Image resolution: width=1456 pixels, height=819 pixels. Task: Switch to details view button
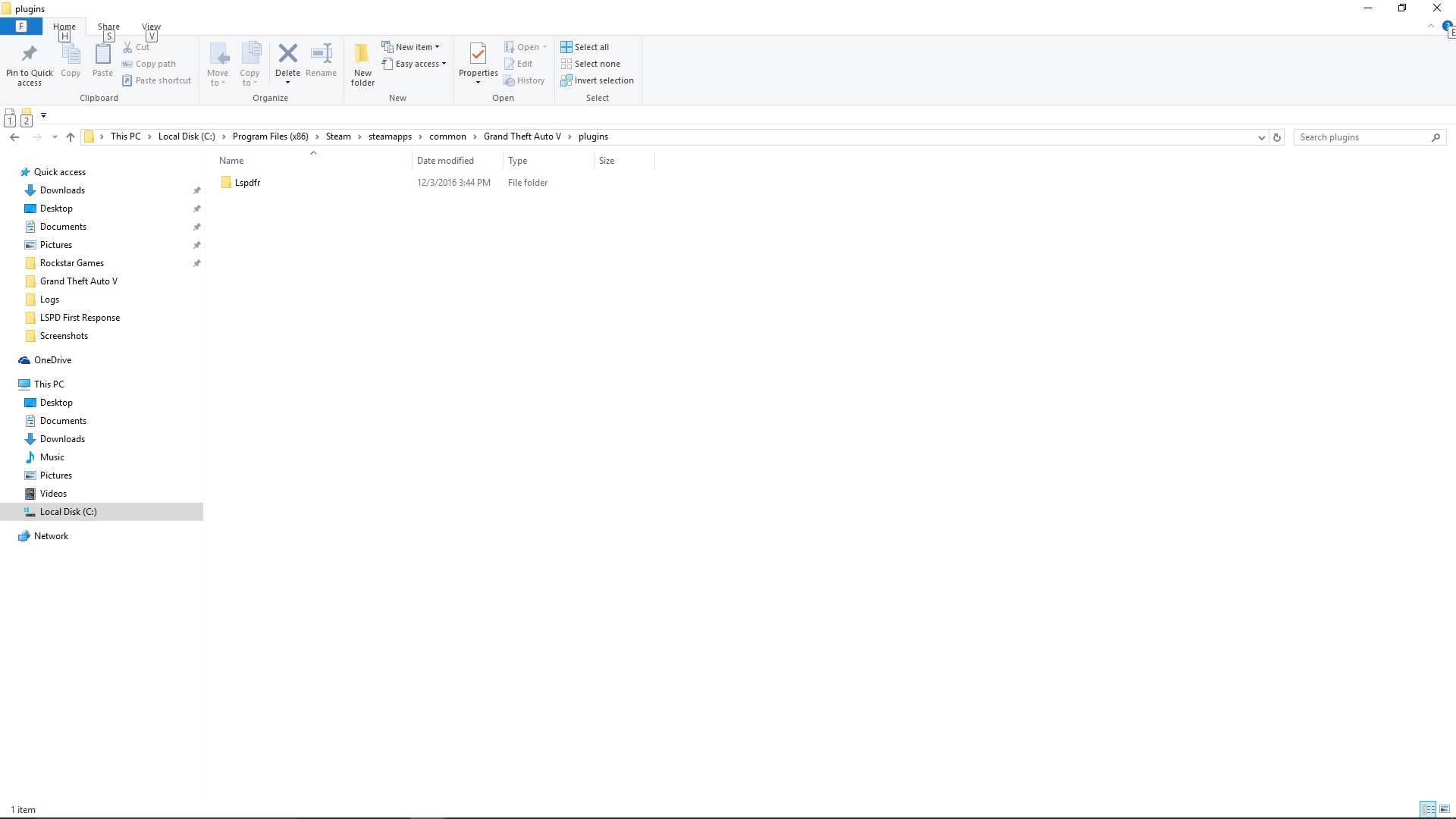pyautogui.click(x=1428, y=809)
